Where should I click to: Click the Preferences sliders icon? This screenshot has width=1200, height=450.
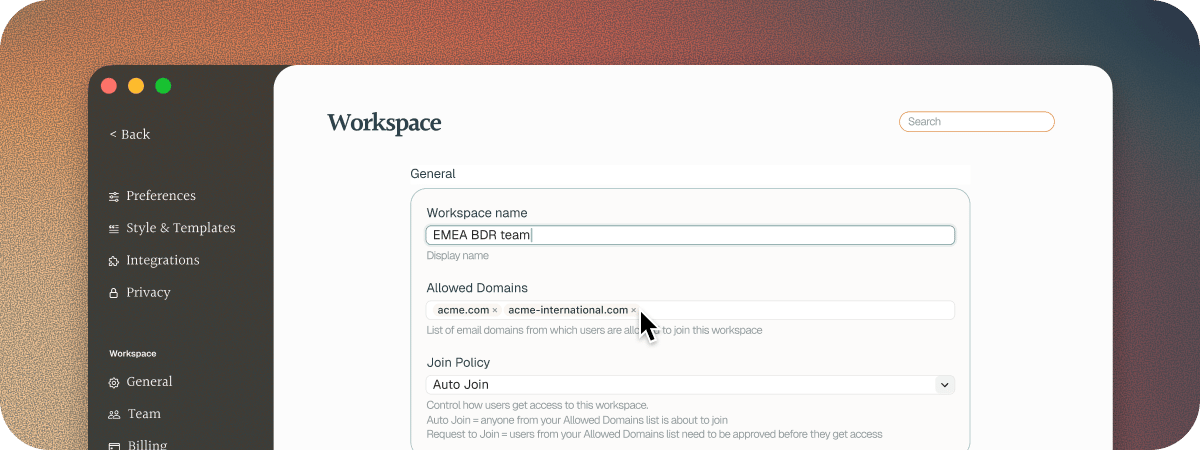(x=114, y=196)
